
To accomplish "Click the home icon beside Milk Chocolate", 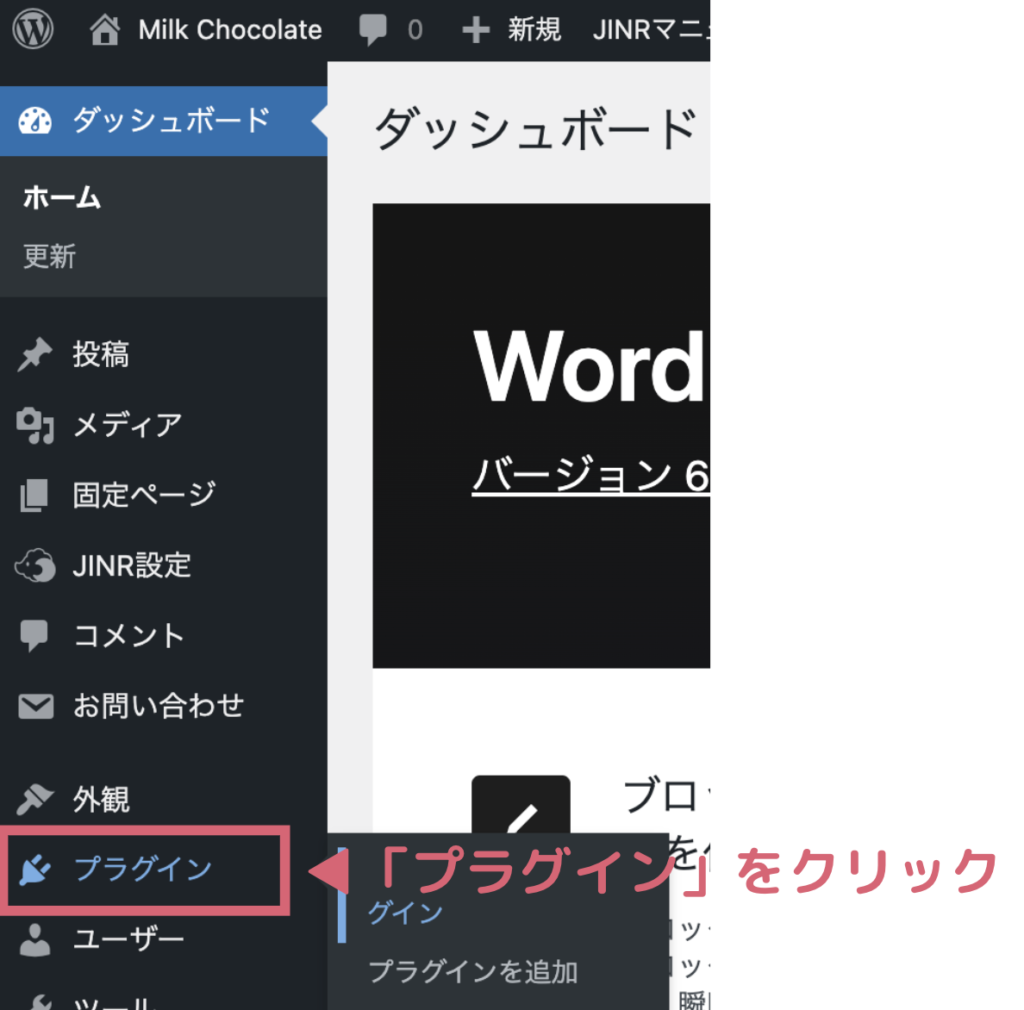I will 104,30.
